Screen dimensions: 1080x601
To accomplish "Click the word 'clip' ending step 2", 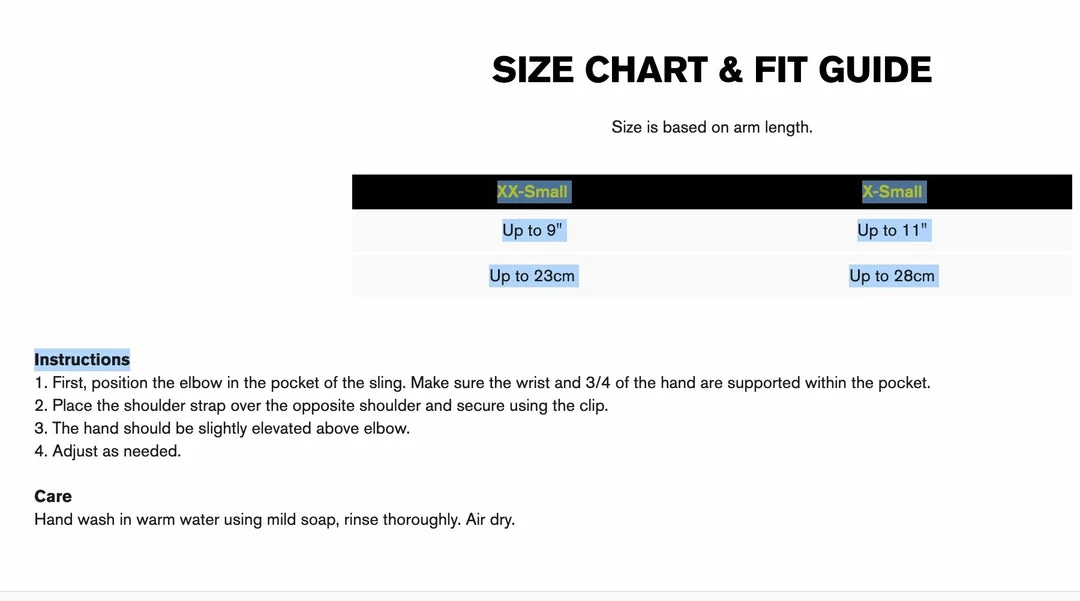I will pos(592,406).
